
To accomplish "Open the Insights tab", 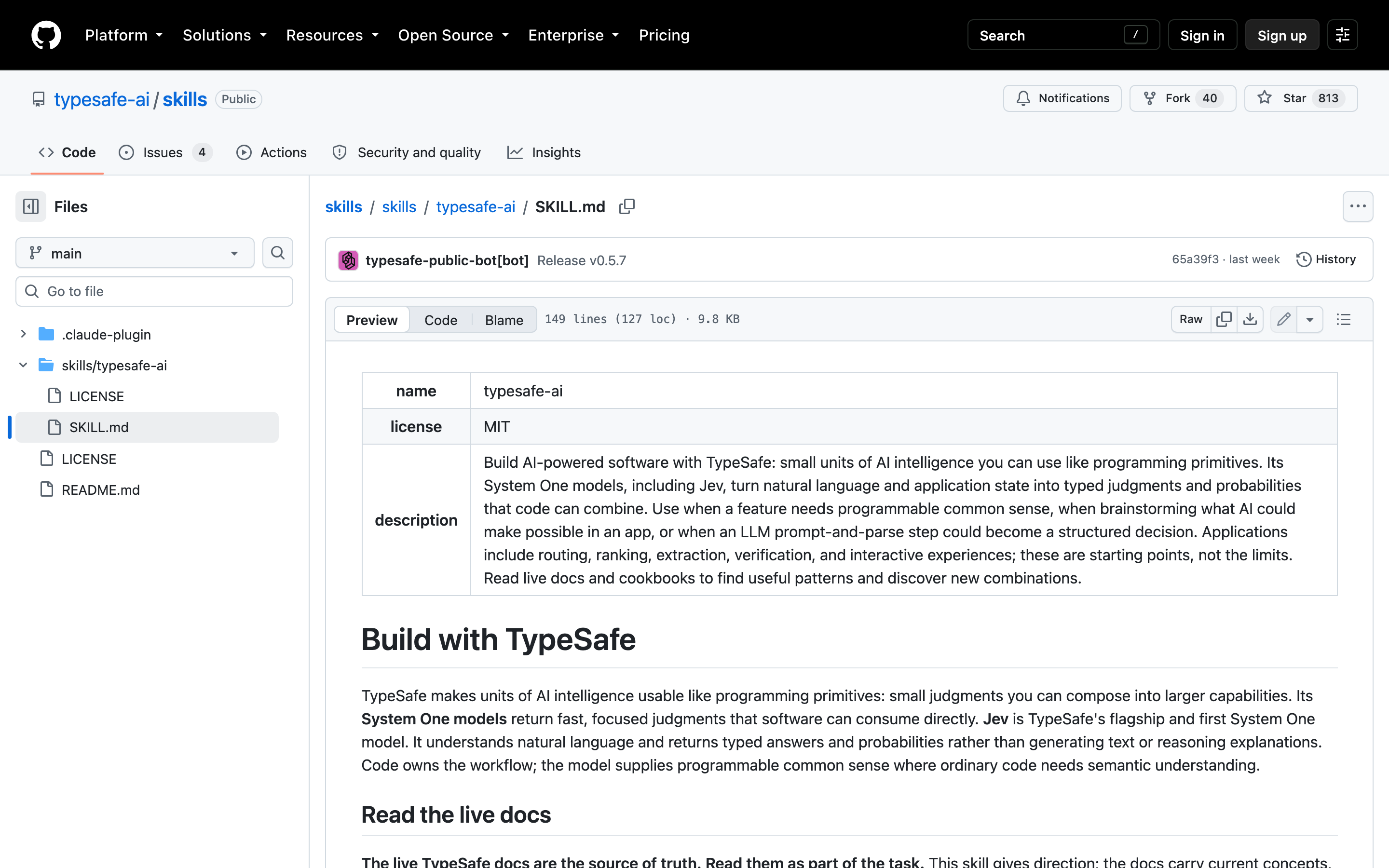I will (x=544, y=153).
